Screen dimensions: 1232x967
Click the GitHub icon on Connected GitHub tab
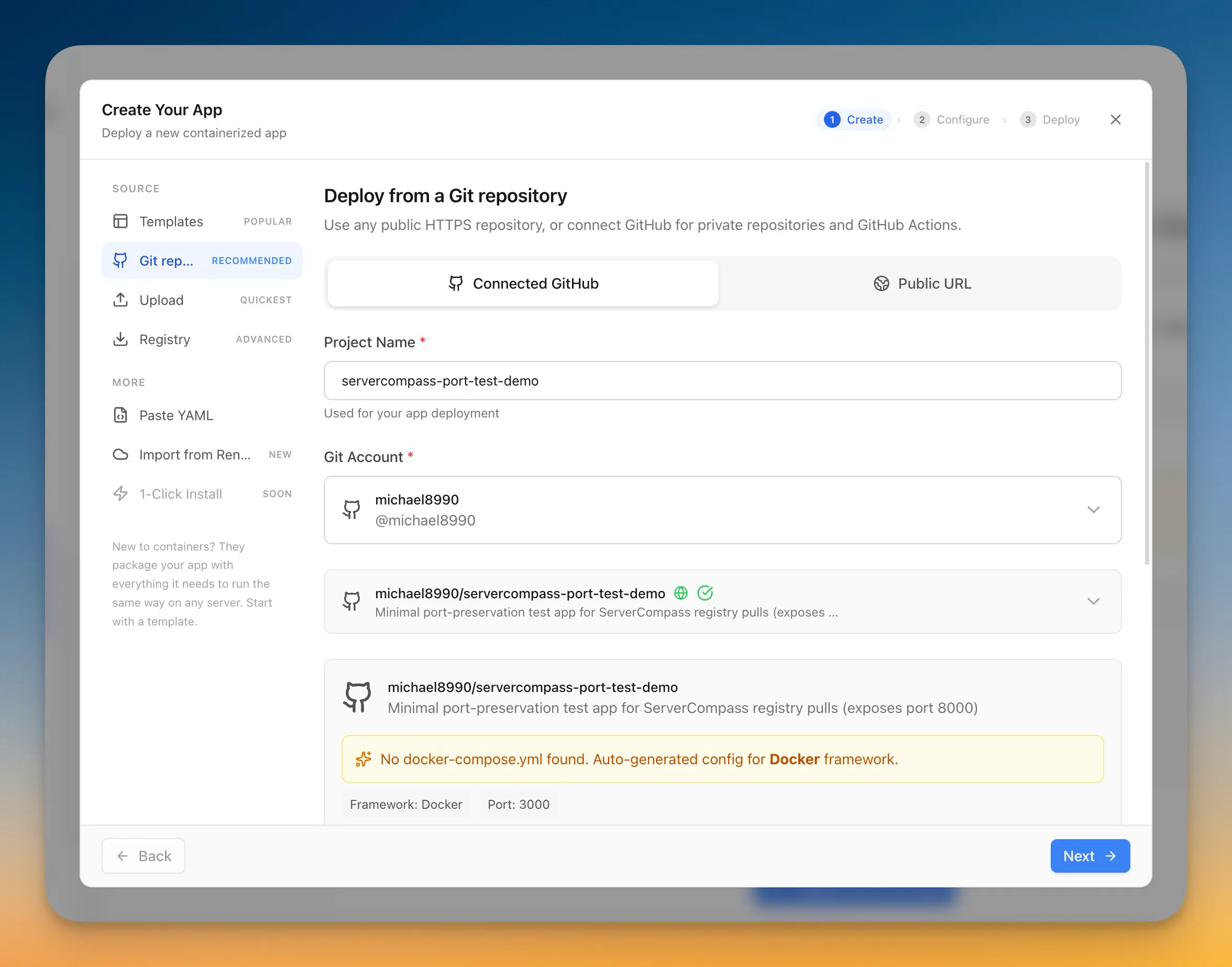tap(456, 283)
